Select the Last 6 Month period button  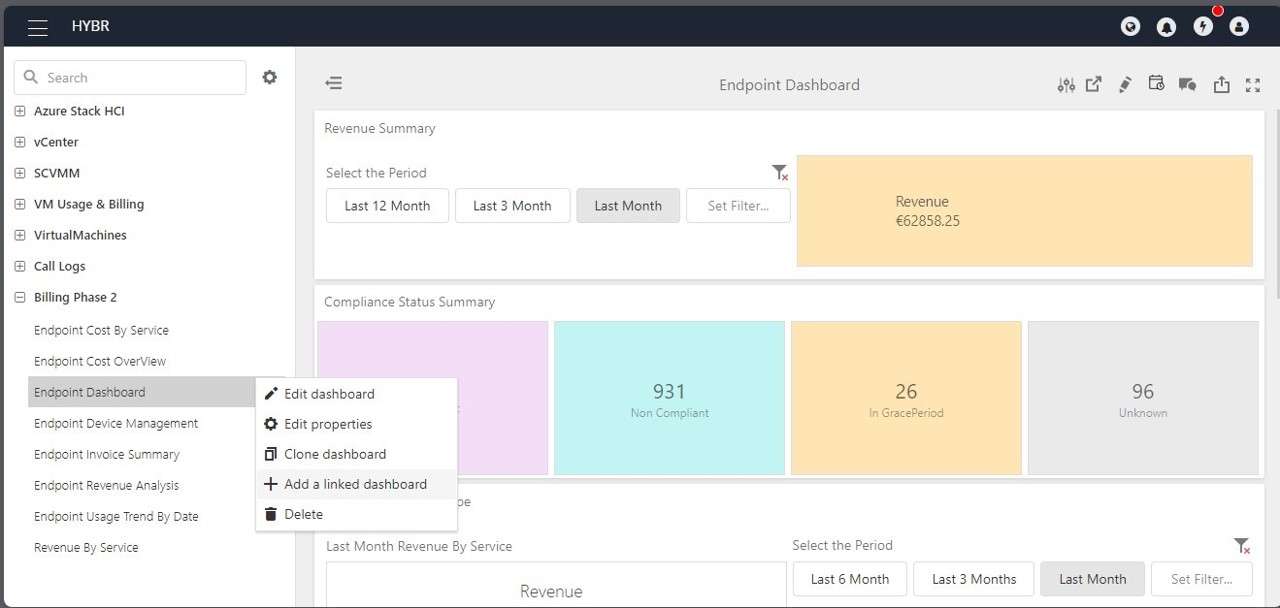coord(850,579)
